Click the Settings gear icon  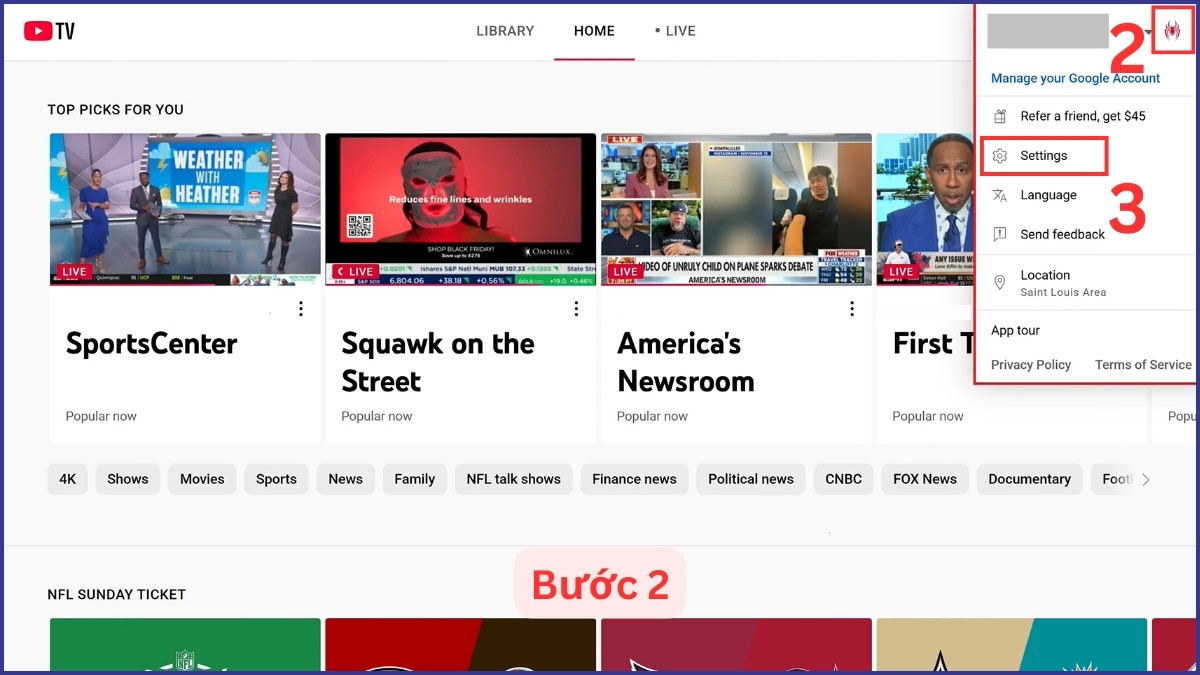[999, 156]
